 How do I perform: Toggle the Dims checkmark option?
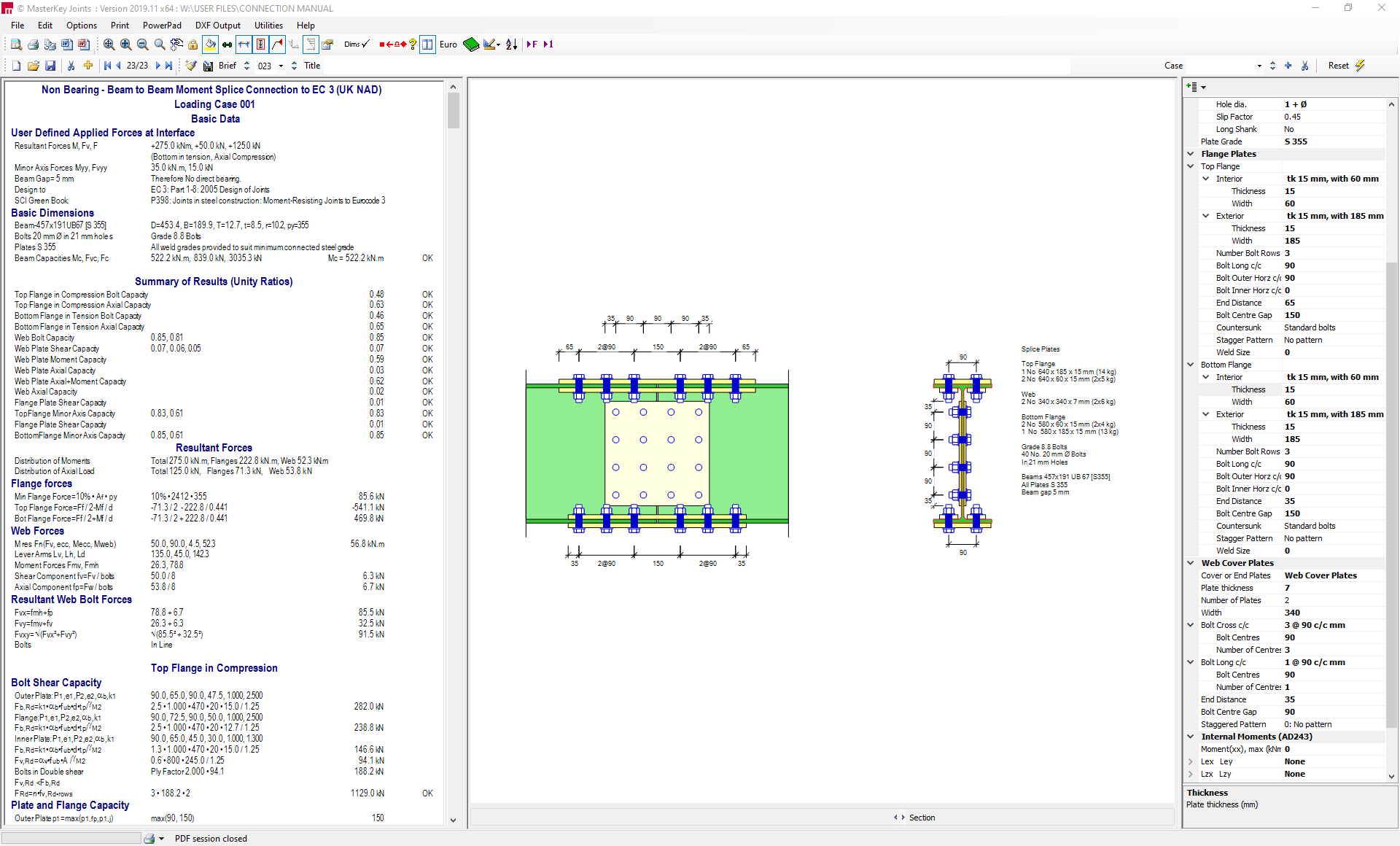[357, 44]
